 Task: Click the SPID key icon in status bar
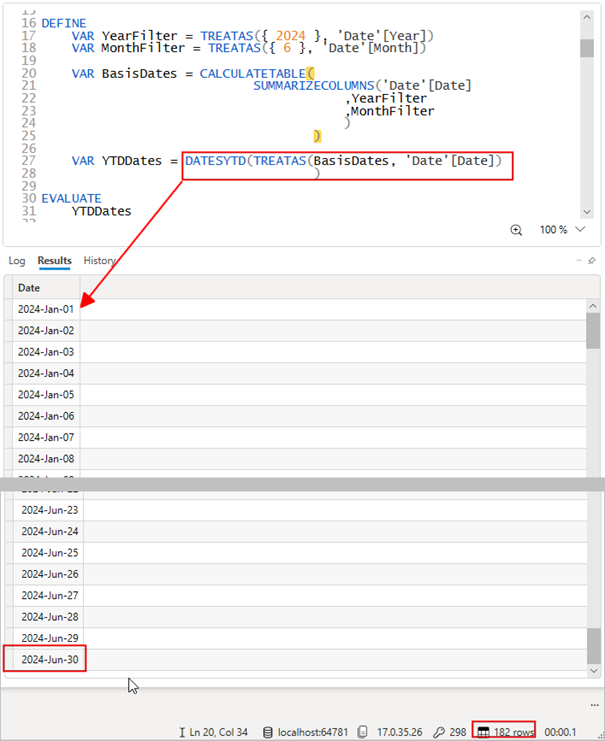tap(439, 732)
